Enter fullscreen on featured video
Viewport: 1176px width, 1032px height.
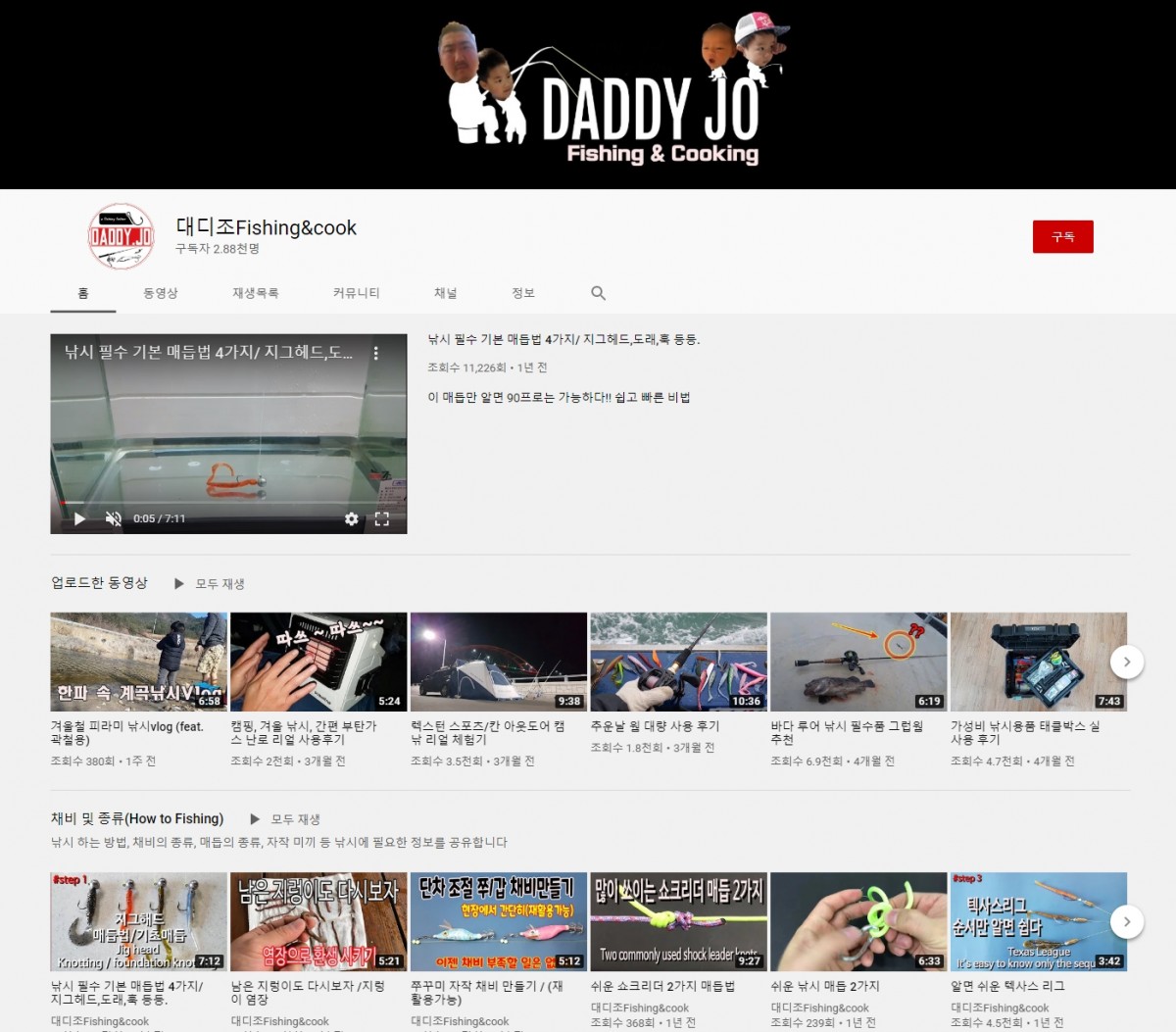[382, 518]
